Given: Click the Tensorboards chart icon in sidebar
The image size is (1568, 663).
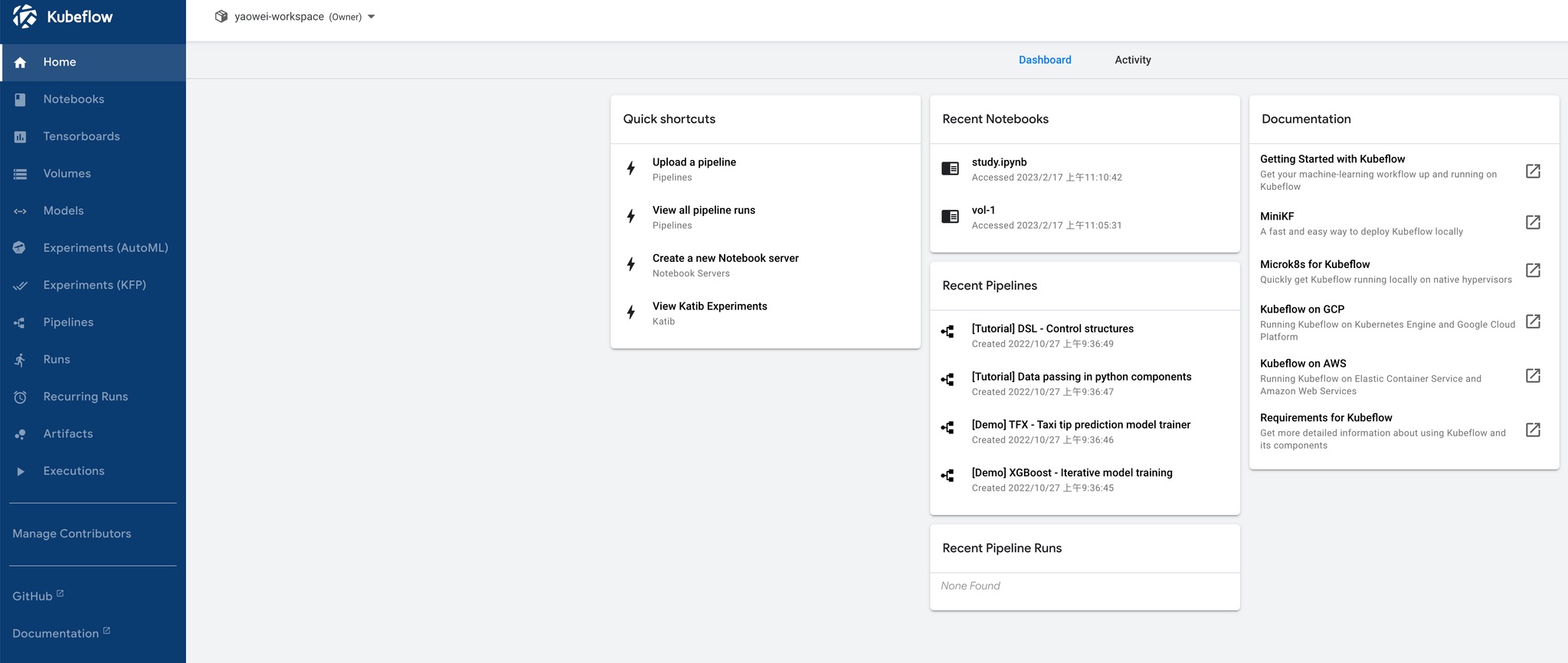Looking at the screenshot, I should [x=20, y=137].
